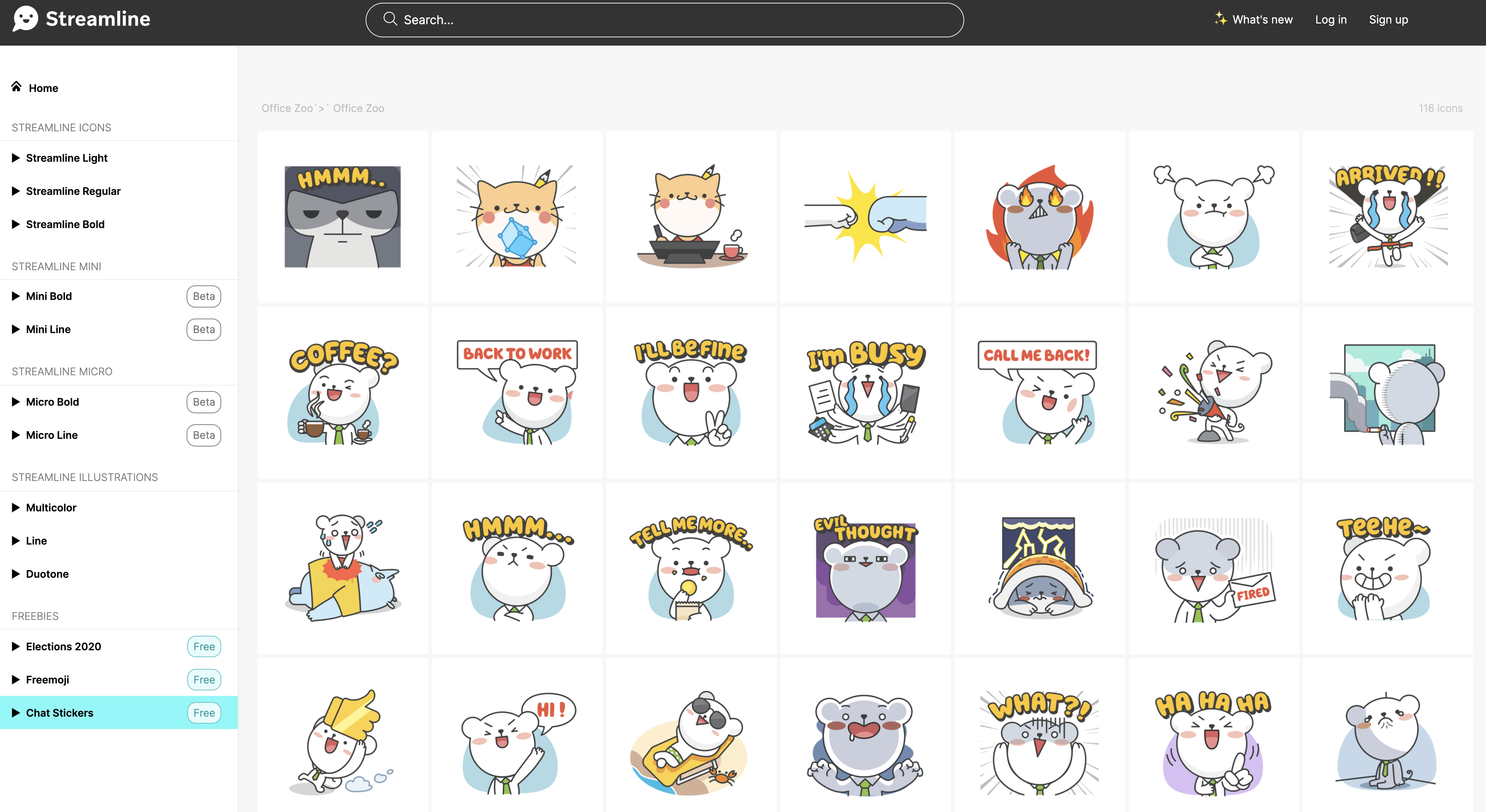
Task: Open the 'FIRED' envelope sticker
Action: coord(1214,568)
